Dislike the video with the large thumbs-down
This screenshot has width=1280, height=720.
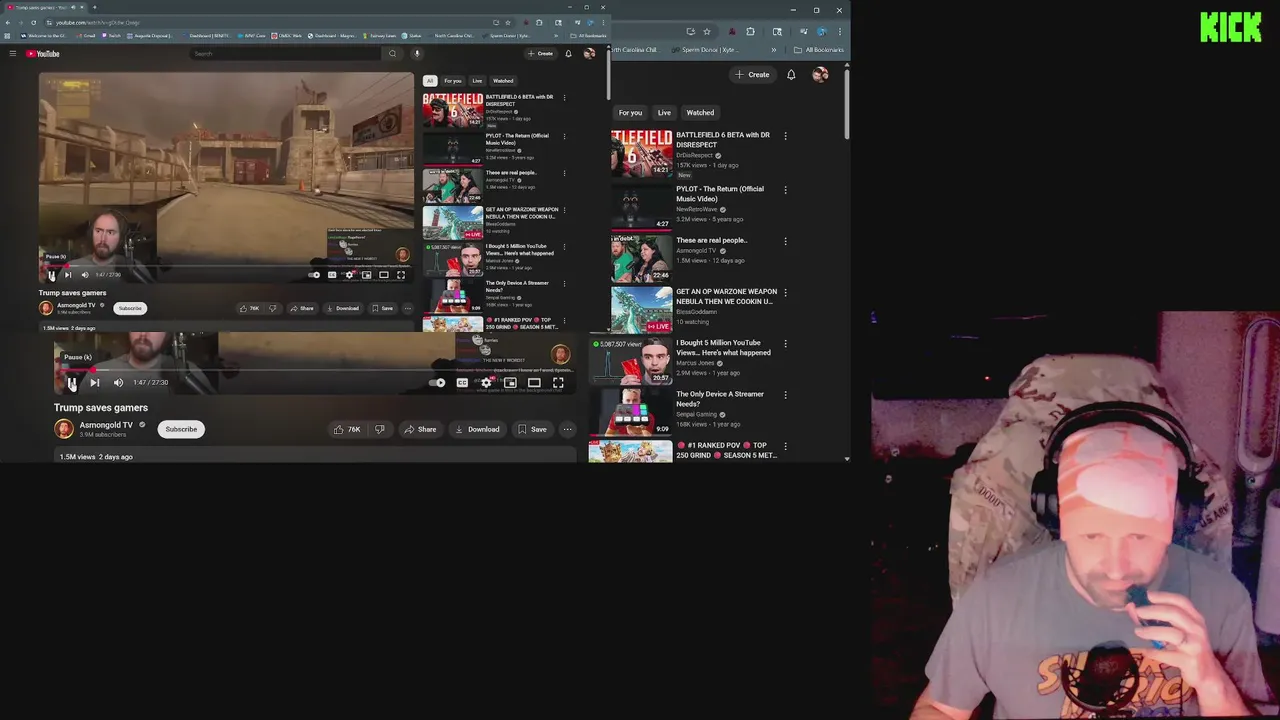pyautogui.click(x=380, y=429)
